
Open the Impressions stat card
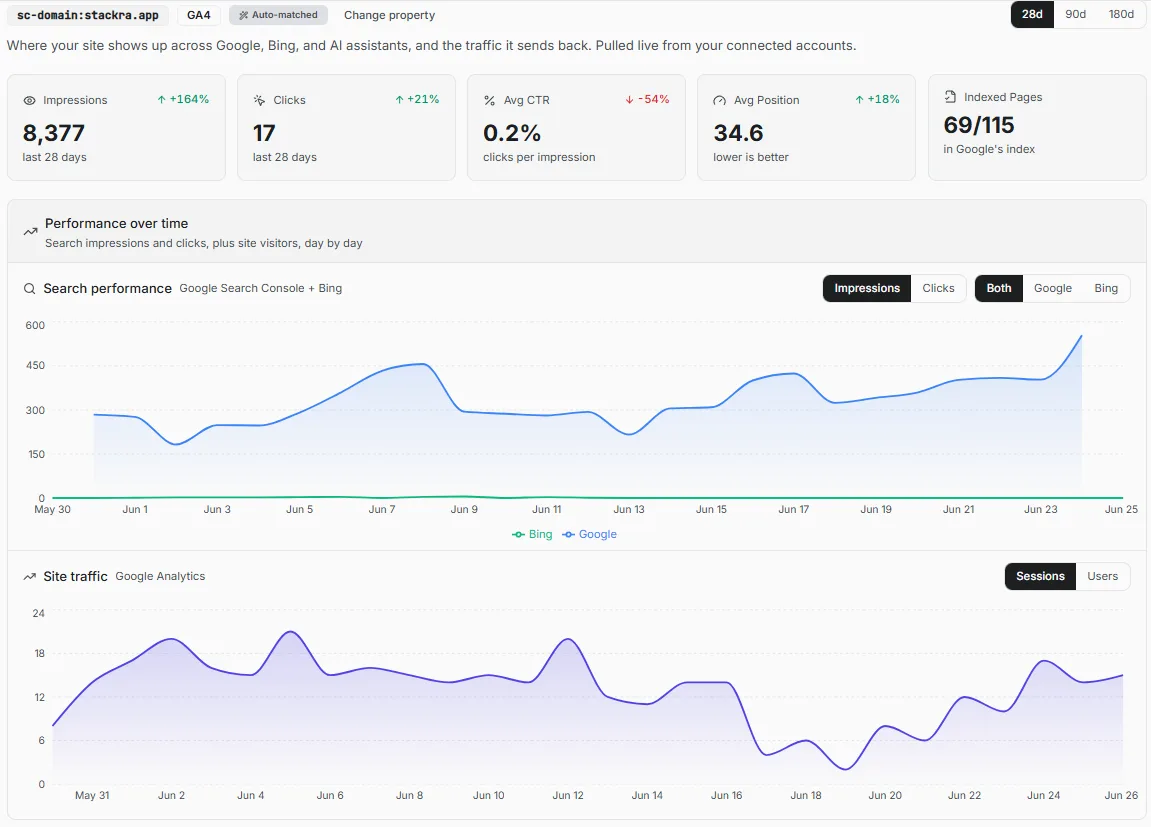[x=117, y=128]
